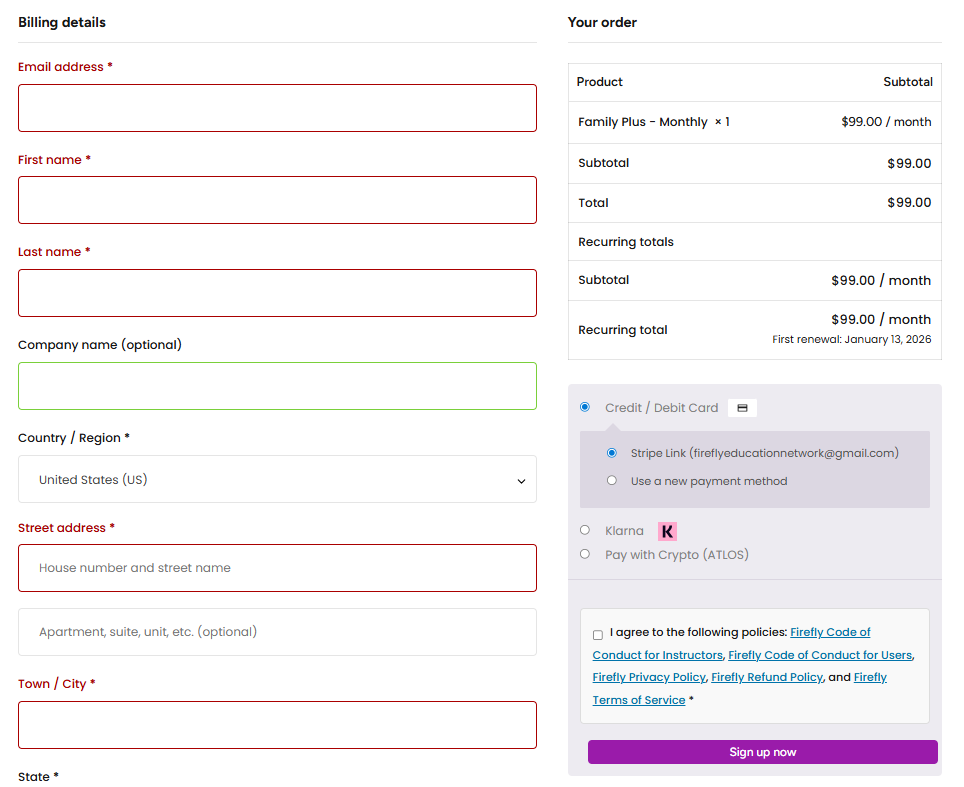The height and width of the screenshot is (787, 964).
Task: Choose the Stripe Link saved payment method
Action: point(612,453)
